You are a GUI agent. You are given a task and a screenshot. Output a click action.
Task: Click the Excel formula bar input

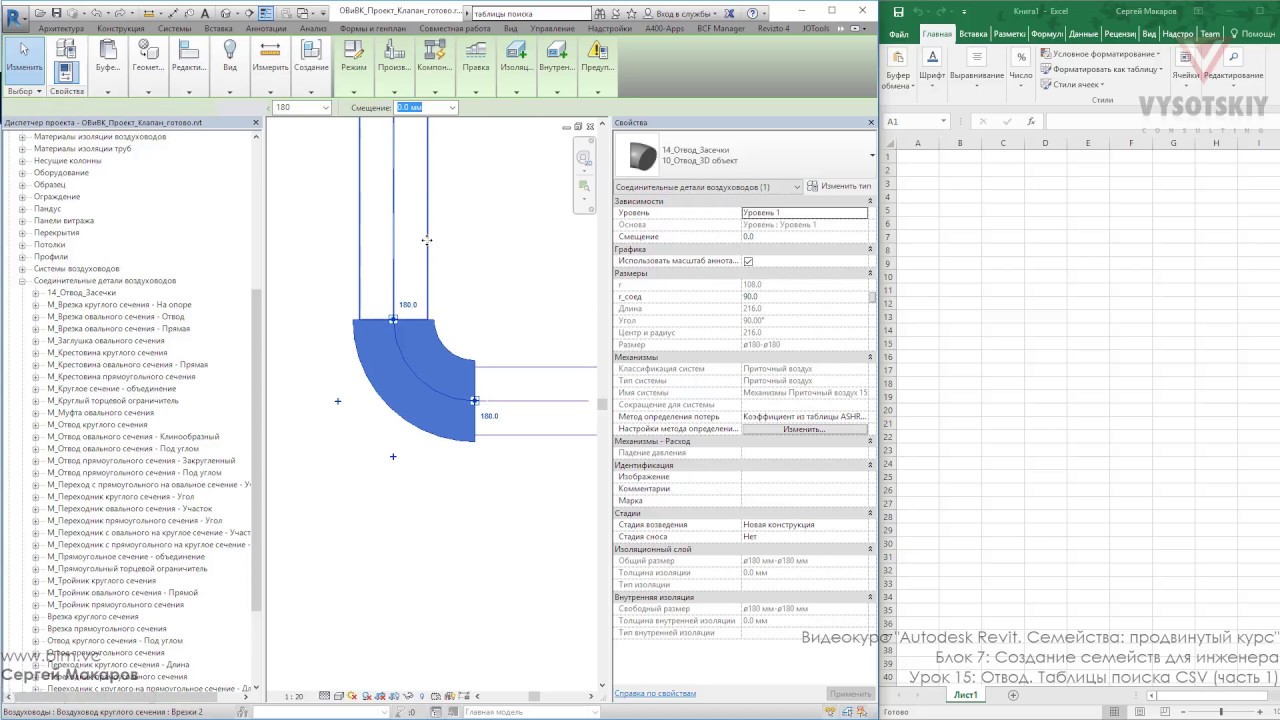(x=1162, y=121)
